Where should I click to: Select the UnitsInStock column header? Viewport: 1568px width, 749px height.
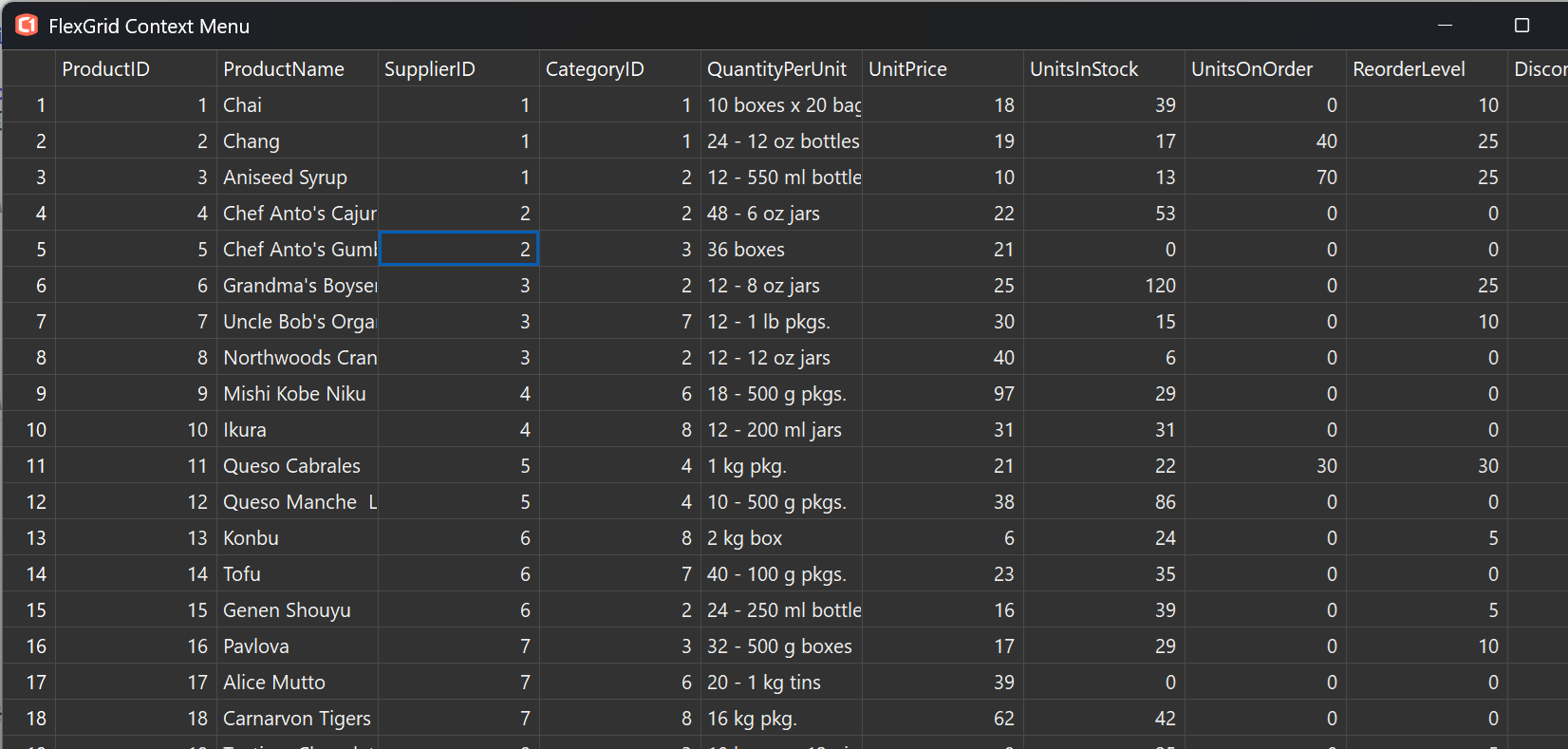point(1105,69)
